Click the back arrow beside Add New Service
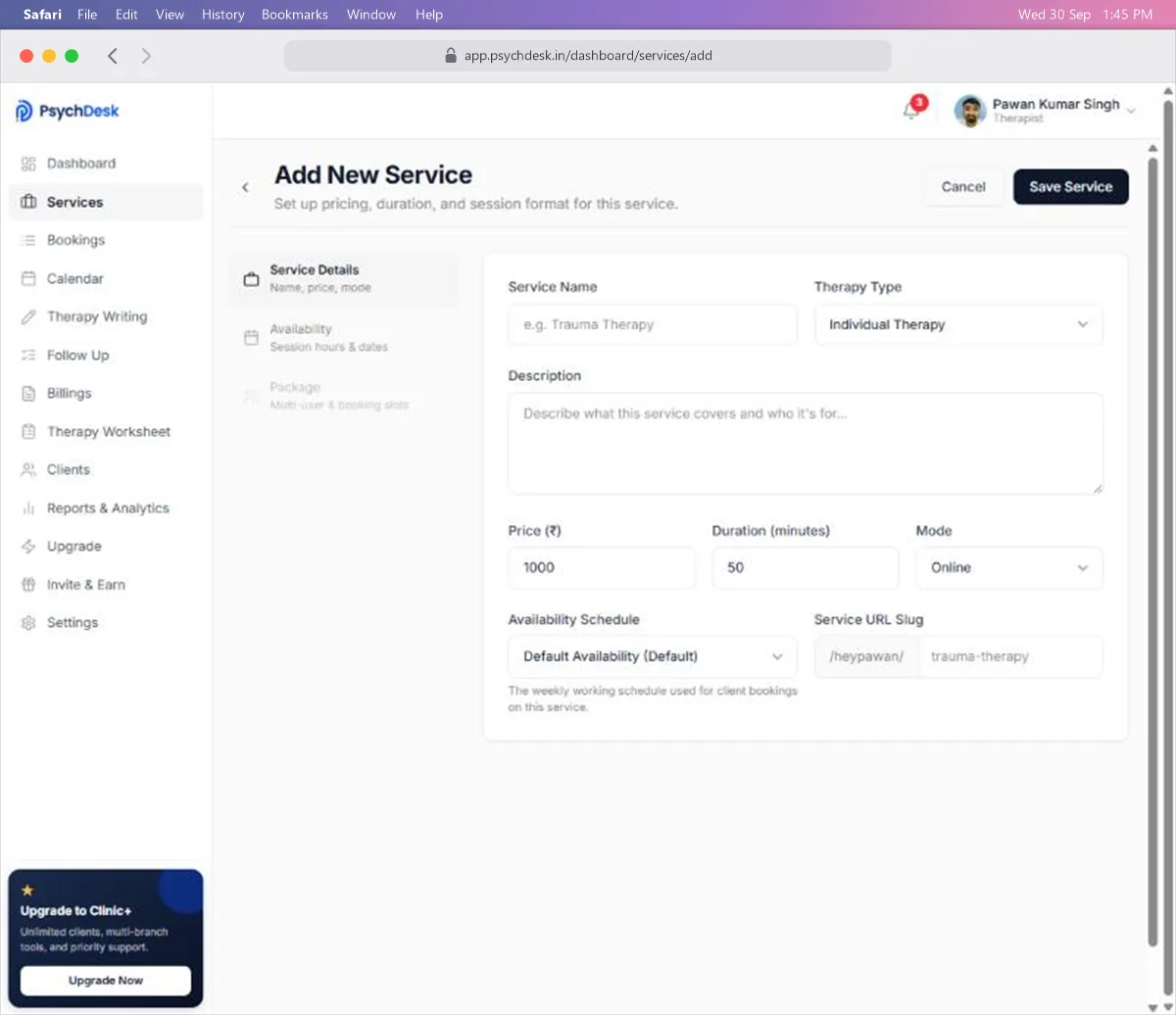 245,187
